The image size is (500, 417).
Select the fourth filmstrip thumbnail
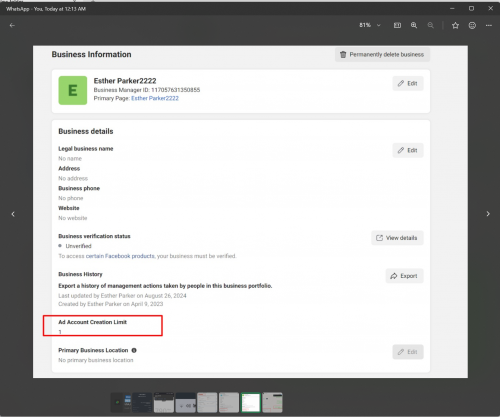(x=186, y=403)
